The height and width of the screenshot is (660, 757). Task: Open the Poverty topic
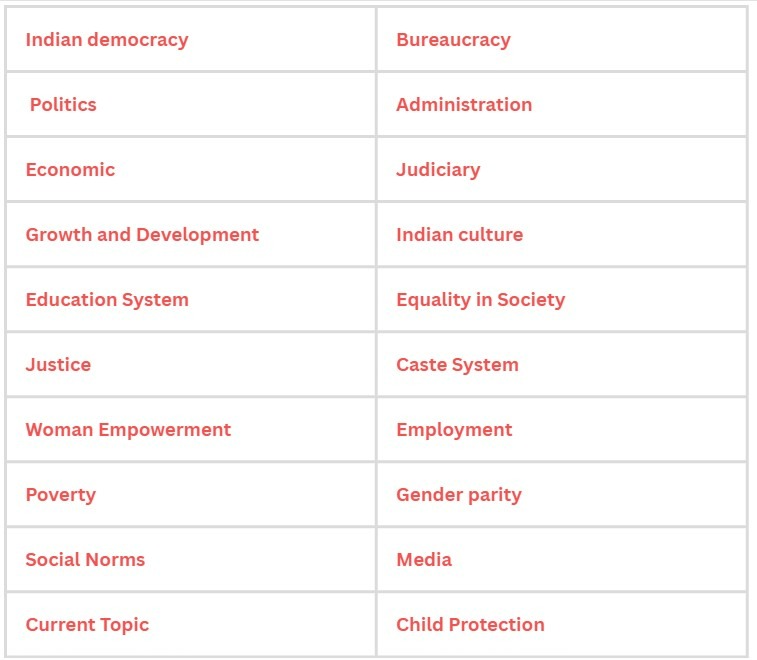61,495
